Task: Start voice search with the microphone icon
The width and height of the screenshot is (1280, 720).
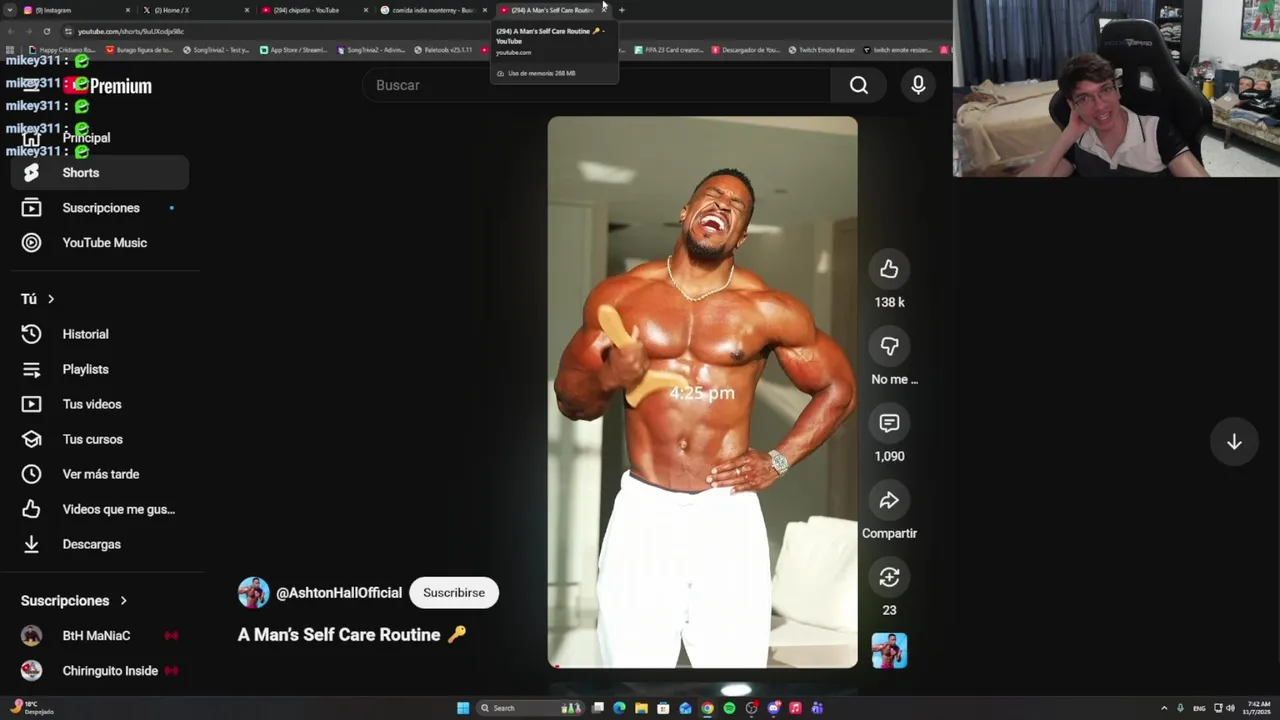Action: [x=918, y=85]
